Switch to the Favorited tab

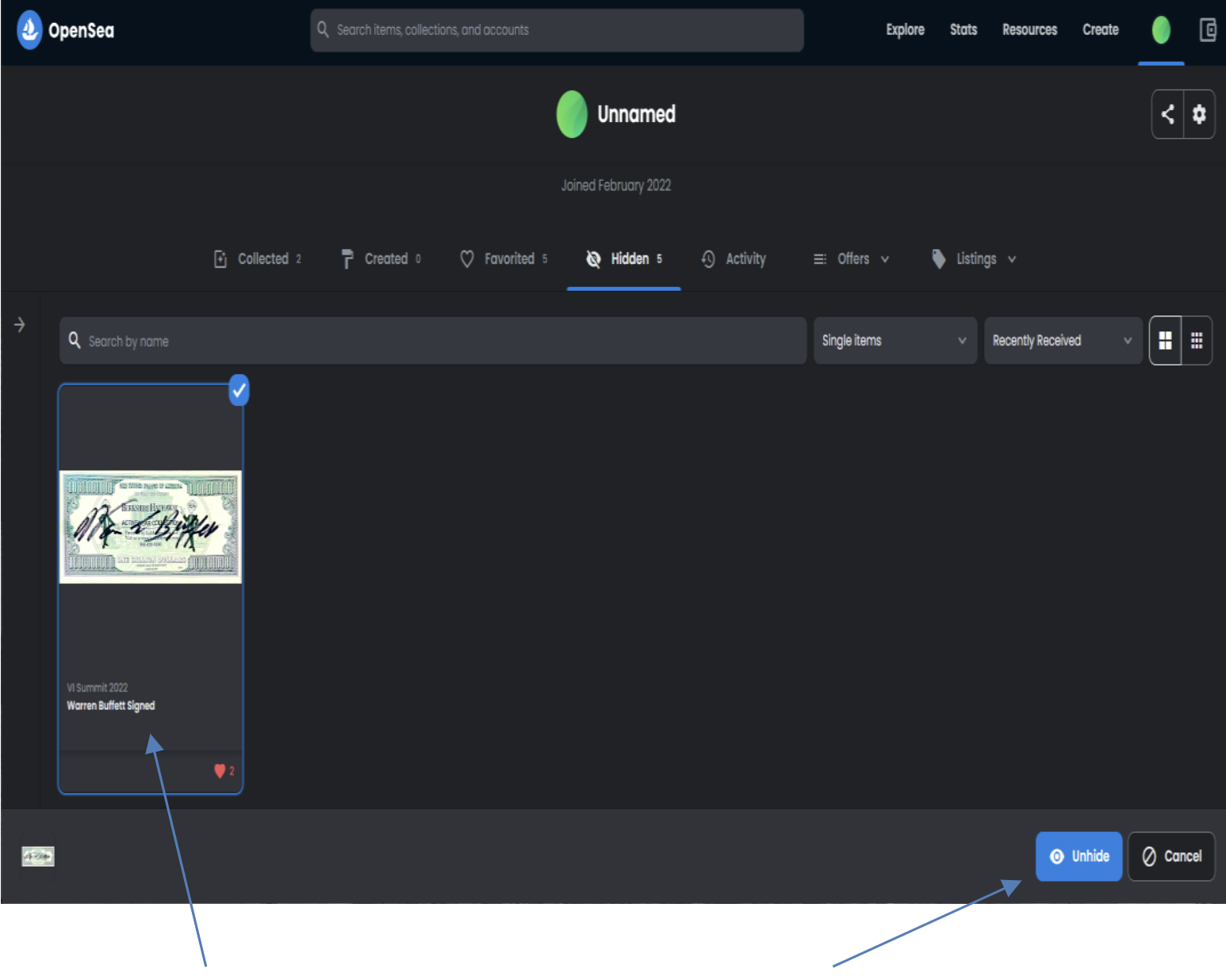click(504, 258)
